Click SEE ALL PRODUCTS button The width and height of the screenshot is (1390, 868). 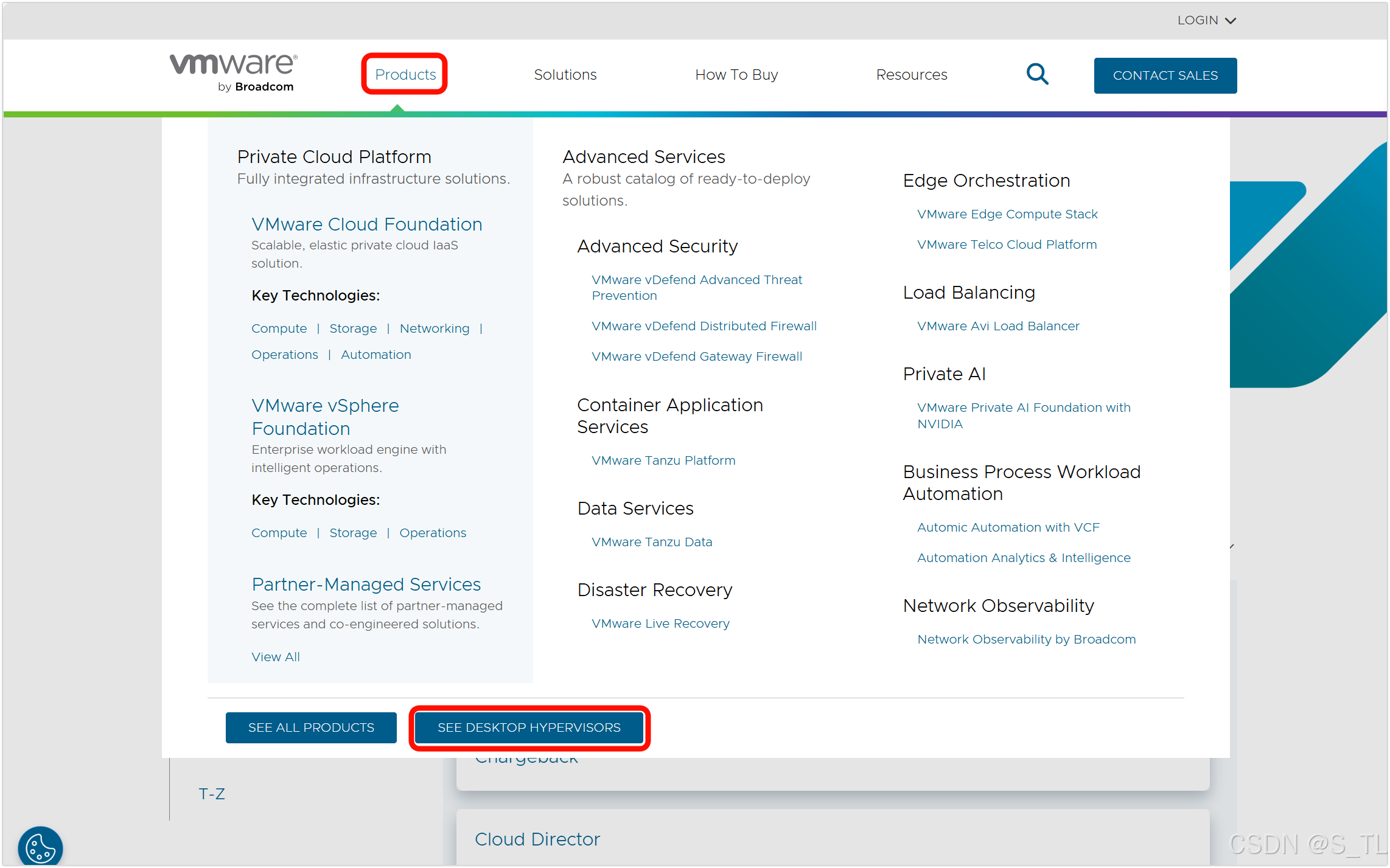[311, 727]
